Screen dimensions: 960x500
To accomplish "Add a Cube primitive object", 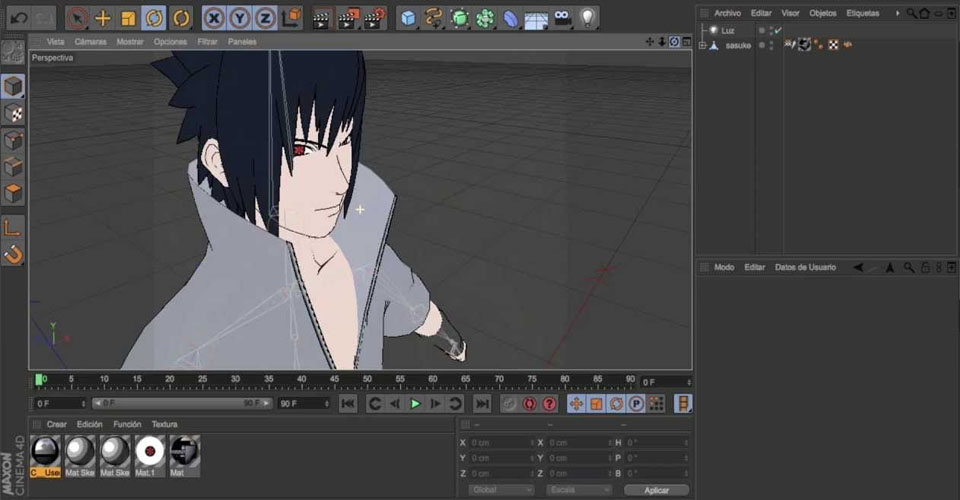I will point(408,18).
